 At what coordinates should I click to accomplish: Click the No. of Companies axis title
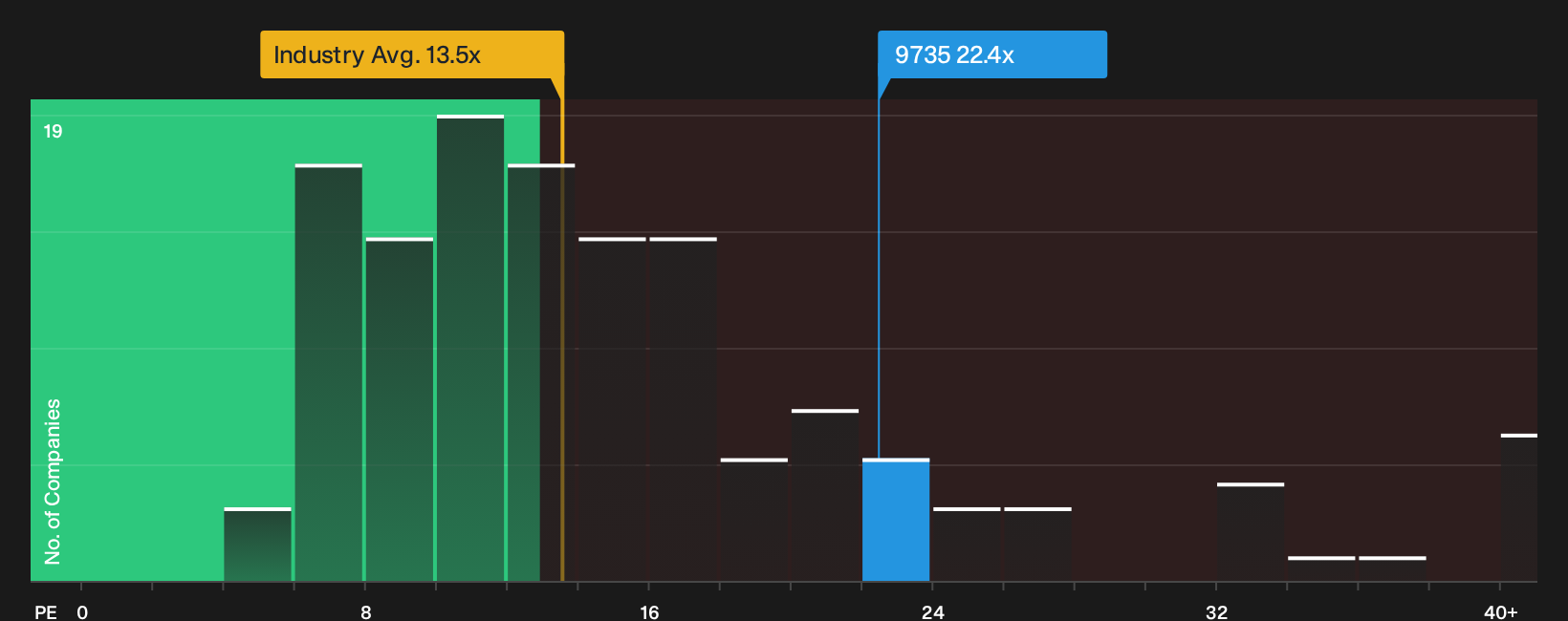[53, 481]
